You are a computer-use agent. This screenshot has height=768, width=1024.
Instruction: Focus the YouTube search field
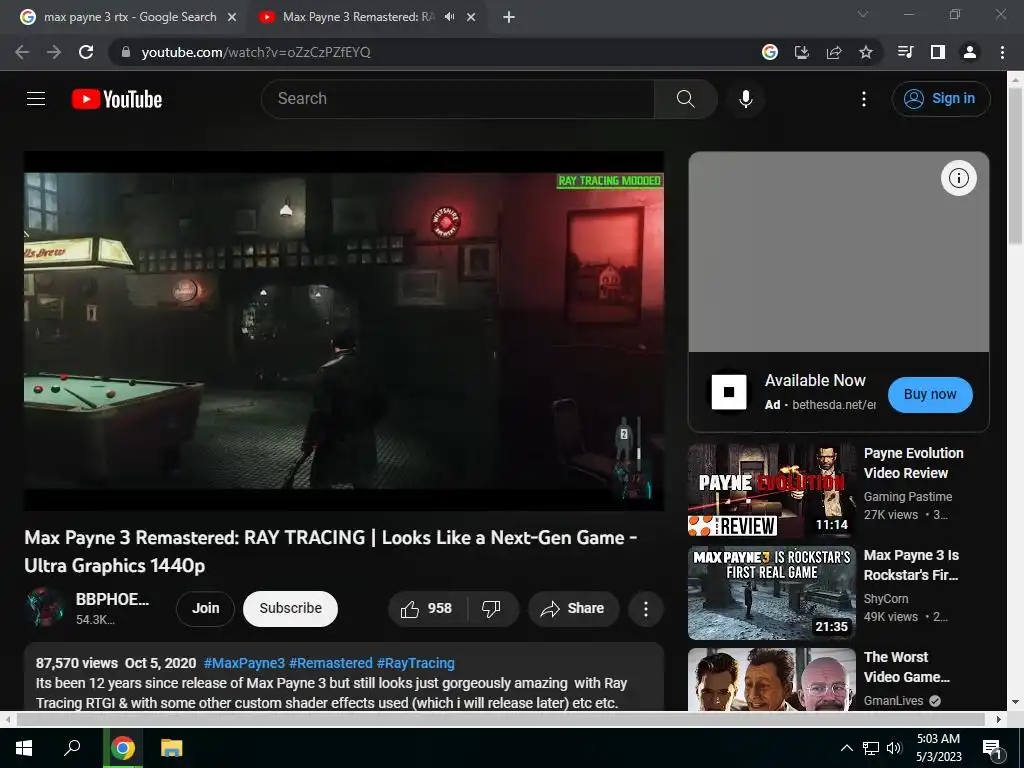click(457, 99)
